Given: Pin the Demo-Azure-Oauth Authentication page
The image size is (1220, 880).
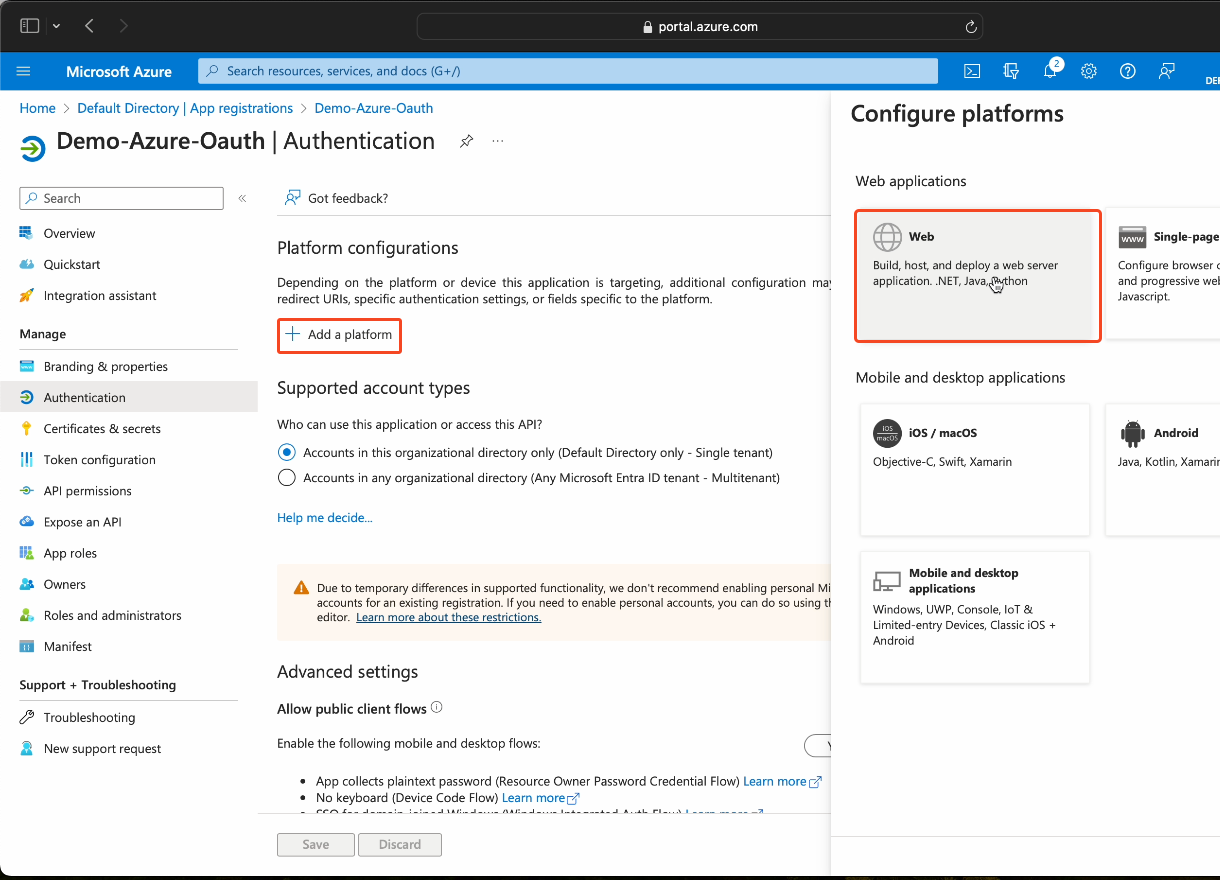Looking at the screenshot, I should click(x=466, y=142).
